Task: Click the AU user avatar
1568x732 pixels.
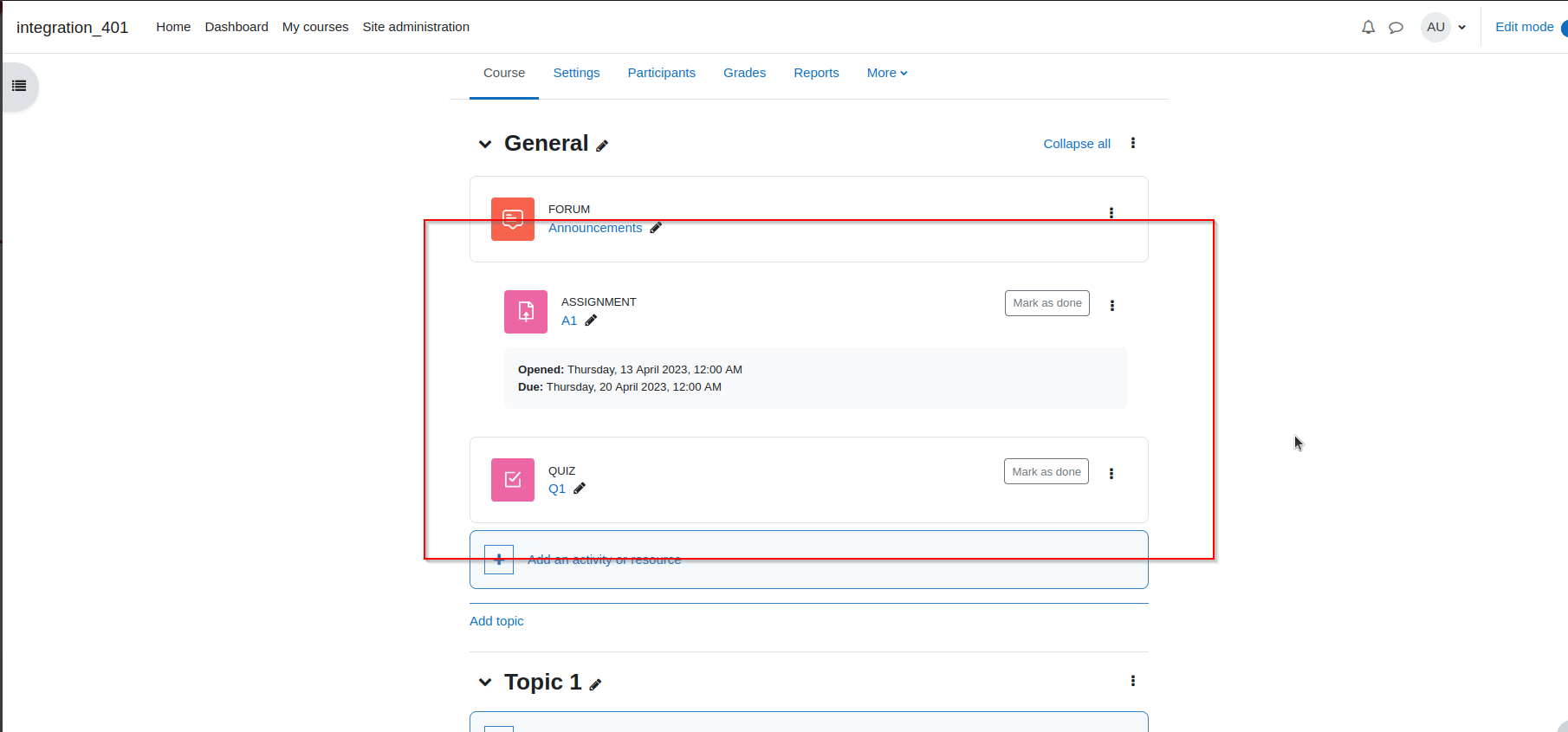Action: (1435, 27)
